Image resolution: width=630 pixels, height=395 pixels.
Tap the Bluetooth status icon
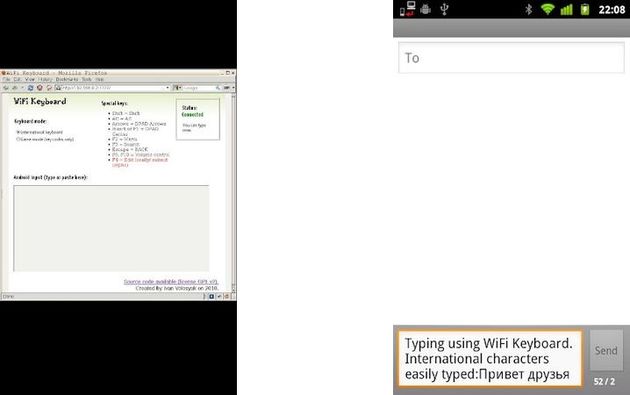(x=529, y=9)
